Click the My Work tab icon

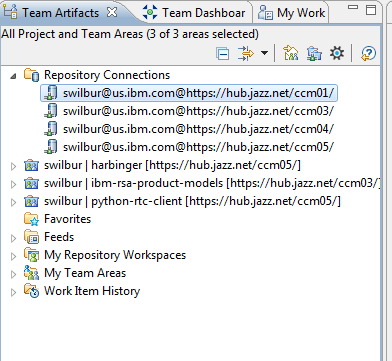(x=266, y=13)
